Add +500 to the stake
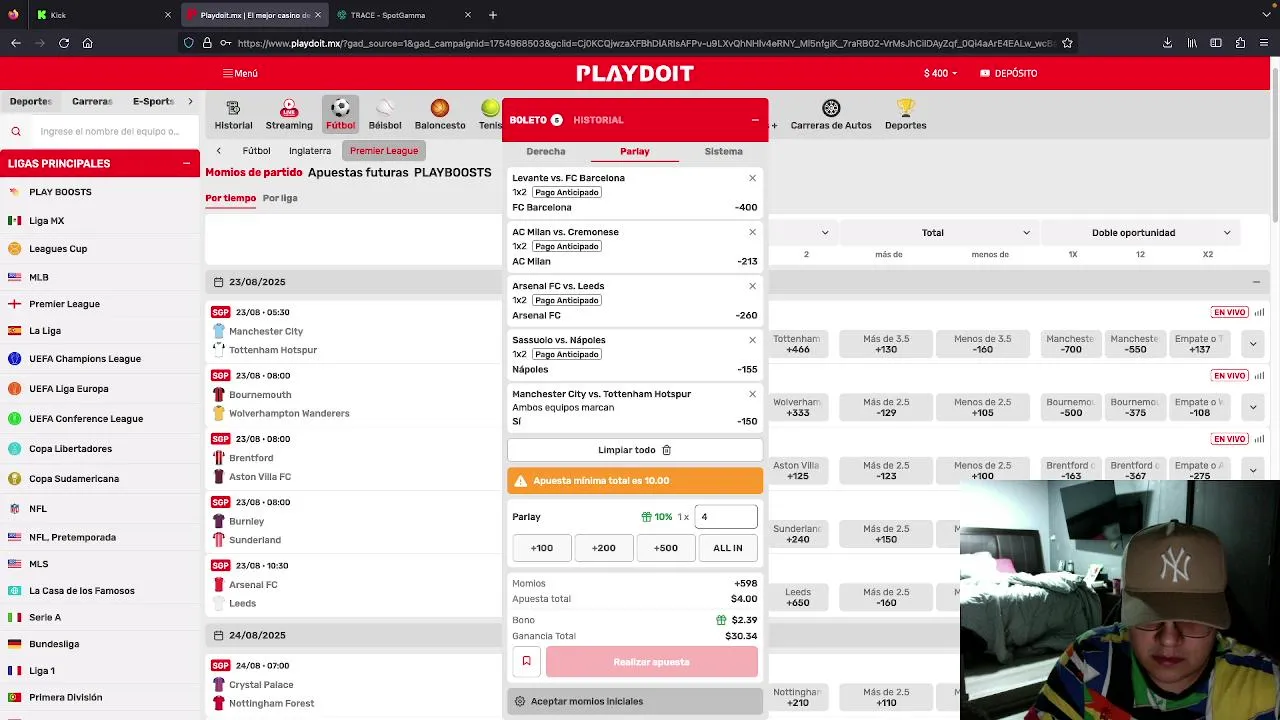 666,548
